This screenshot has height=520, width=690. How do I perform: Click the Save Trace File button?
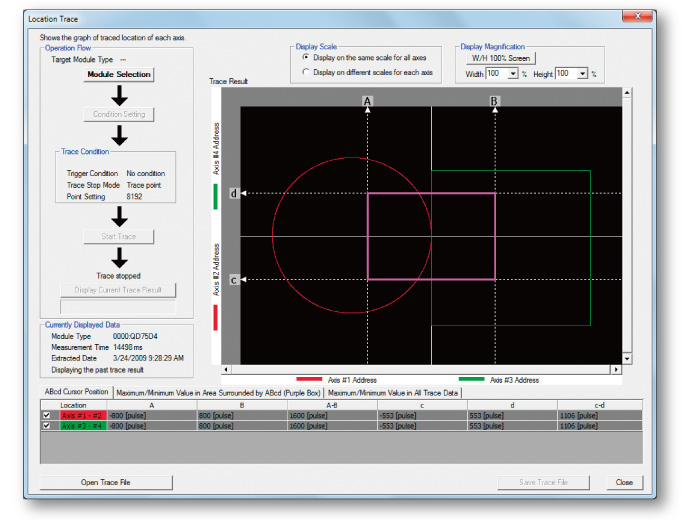click(543, 482)
